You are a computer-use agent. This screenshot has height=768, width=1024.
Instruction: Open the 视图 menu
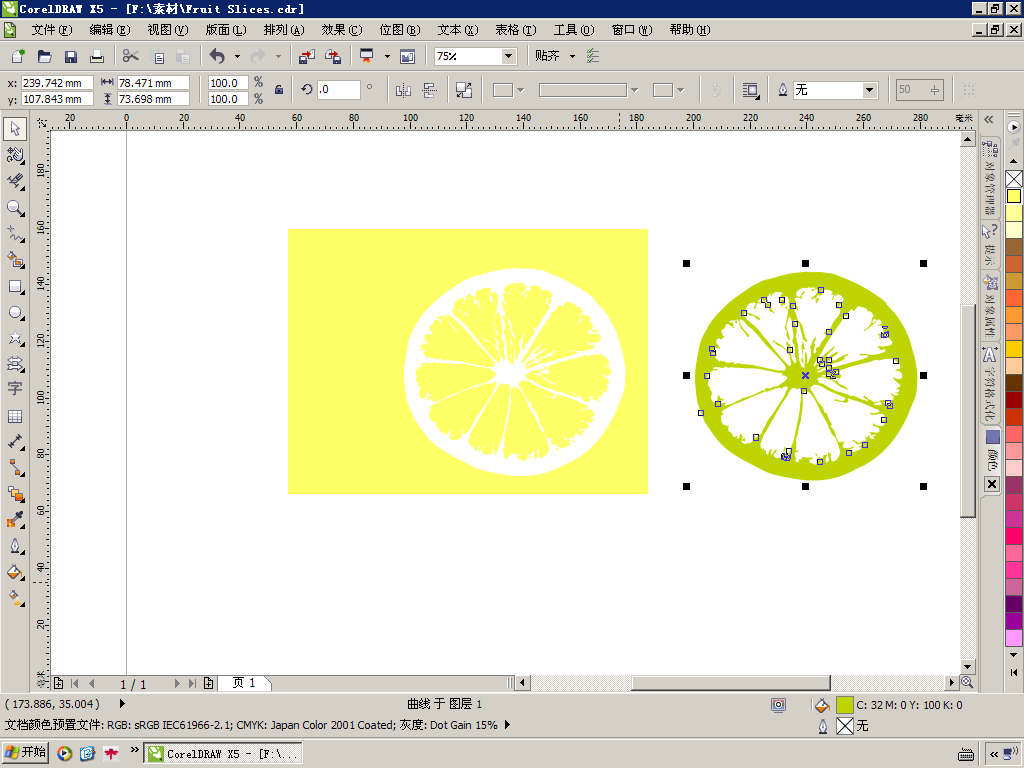click(168, 30)
